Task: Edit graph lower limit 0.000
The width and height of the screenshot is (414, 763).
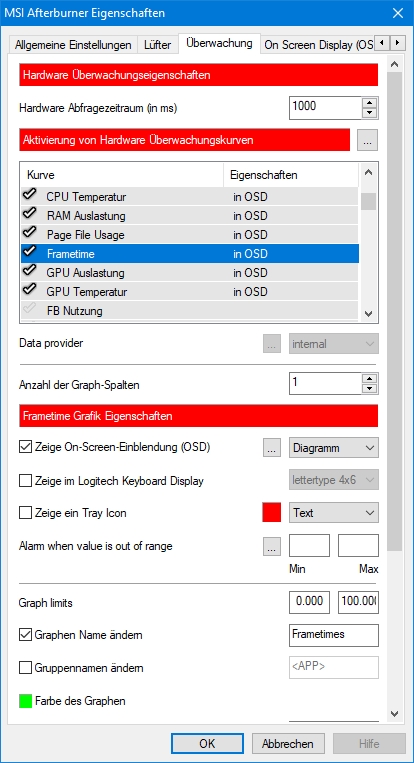Action: click(x=309, y=602)
